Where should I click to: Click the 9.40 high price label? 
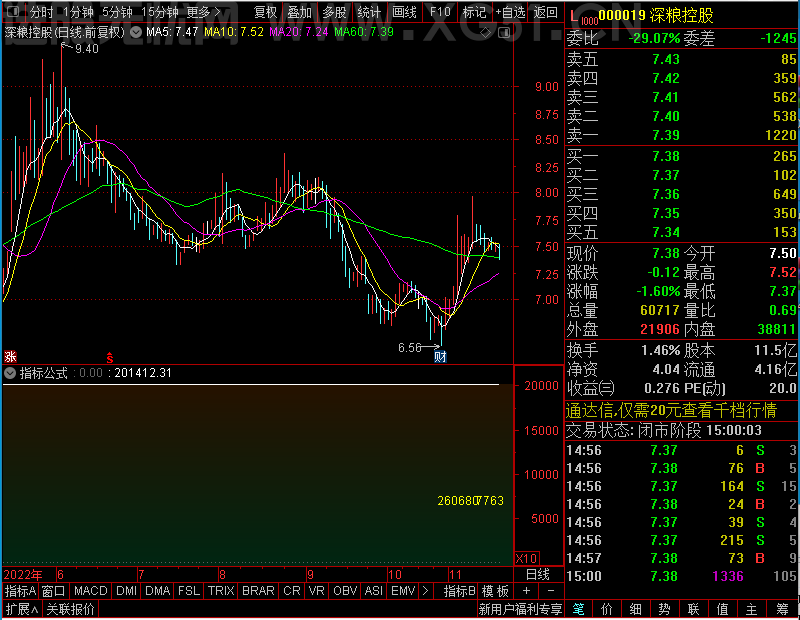(87, 49)
